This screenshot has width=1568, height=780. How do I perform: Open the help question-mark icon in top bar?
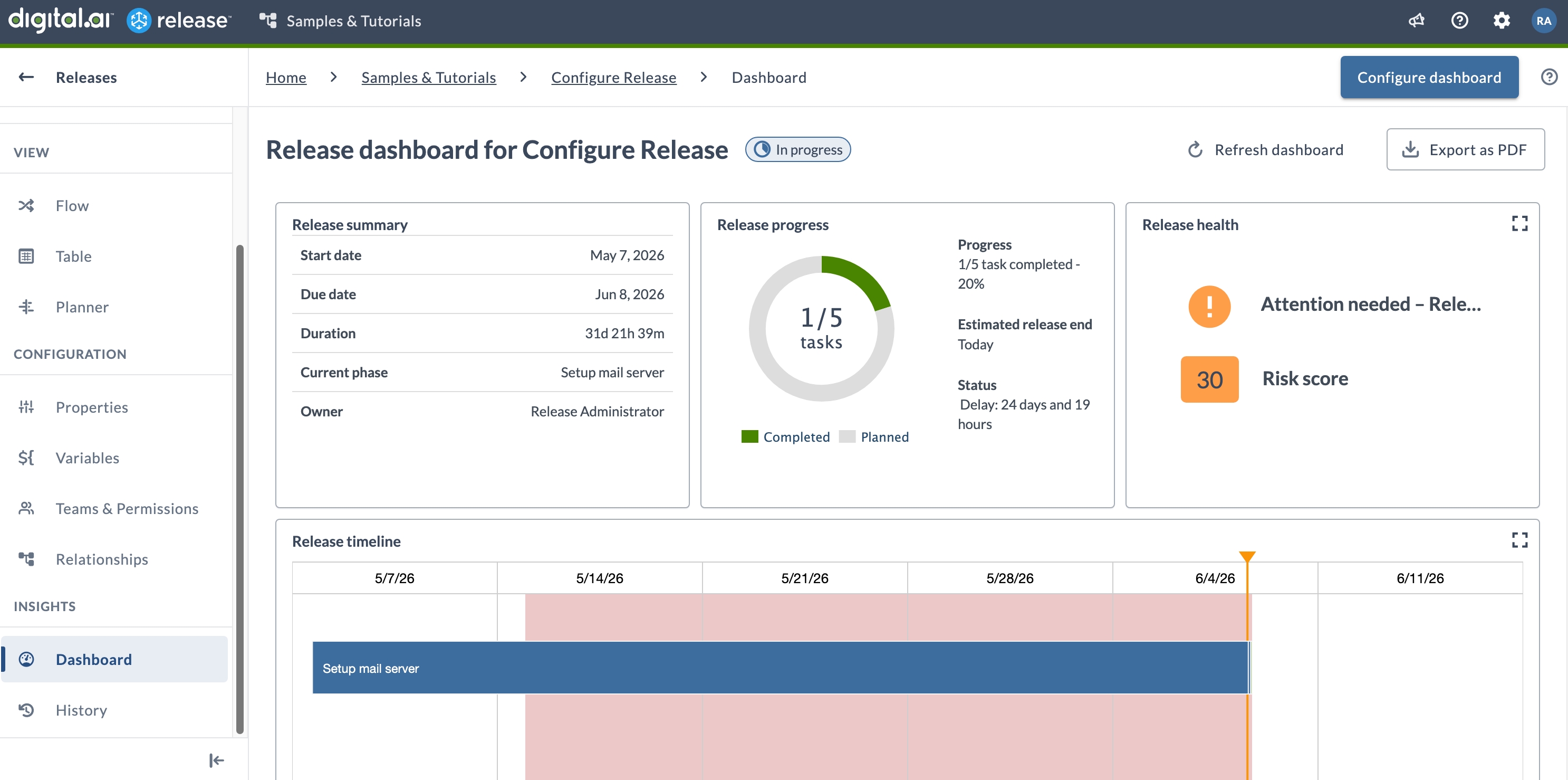click(x=1459, y=21)
